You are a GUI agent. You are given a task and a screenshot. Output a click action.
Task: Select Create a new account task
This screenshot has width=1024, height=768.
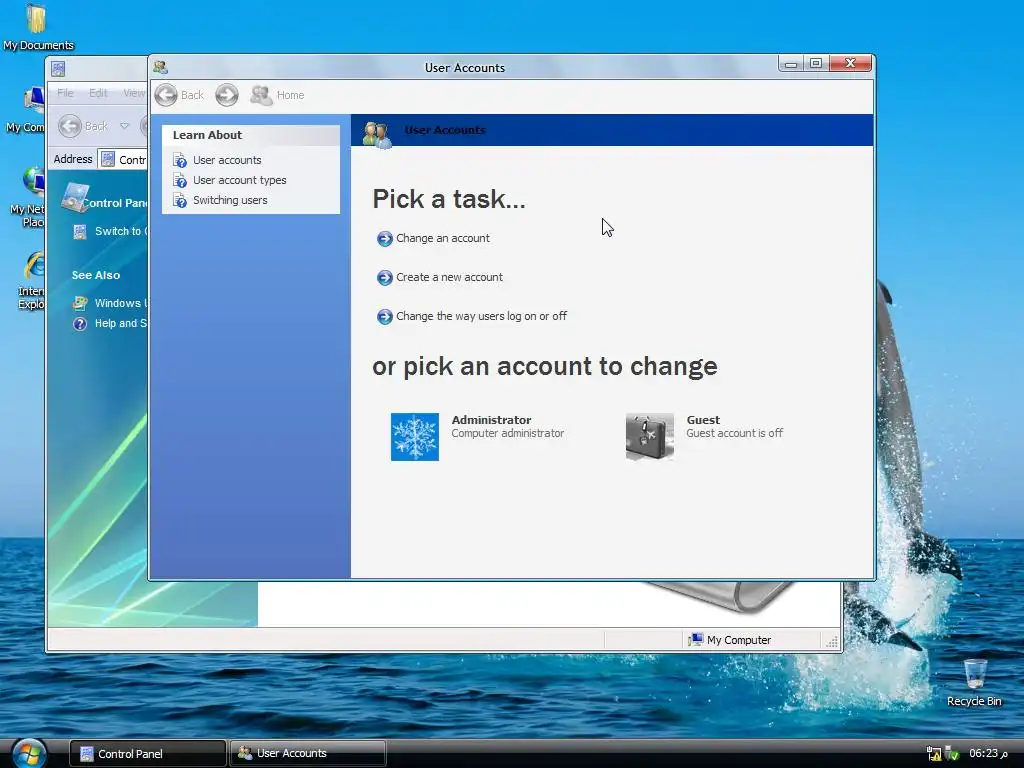click(x=449, y=278)
